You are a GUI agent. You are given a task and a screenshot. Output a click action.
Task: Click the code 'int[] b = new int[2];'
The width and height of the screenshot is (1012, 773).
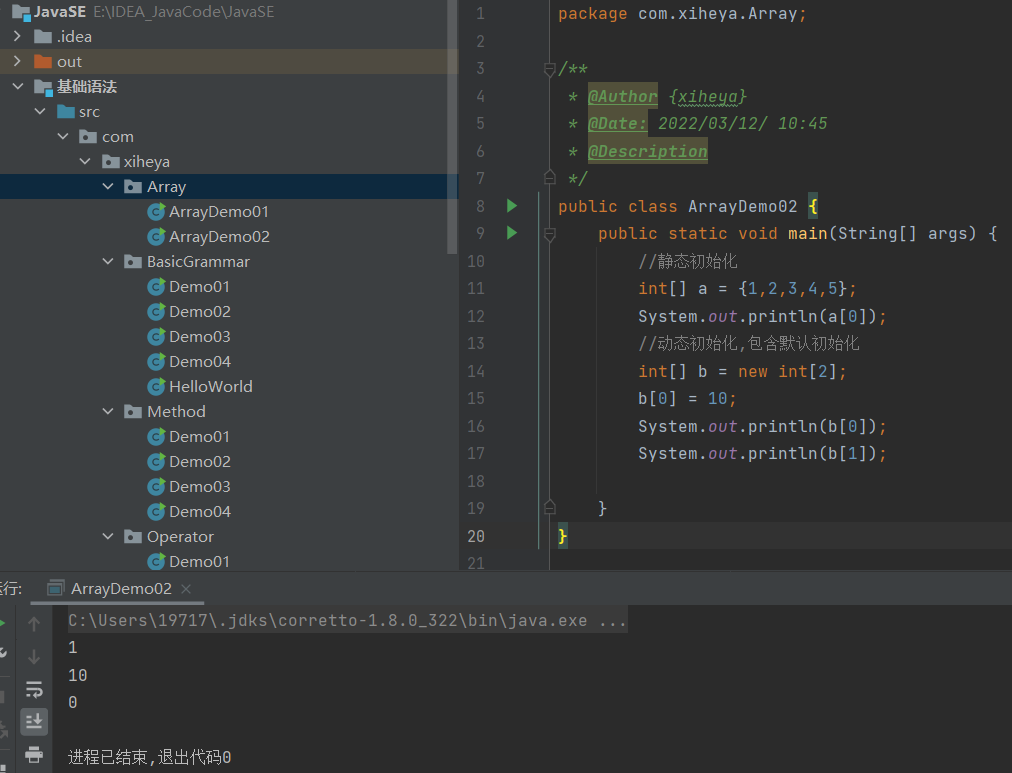(742, 372)
